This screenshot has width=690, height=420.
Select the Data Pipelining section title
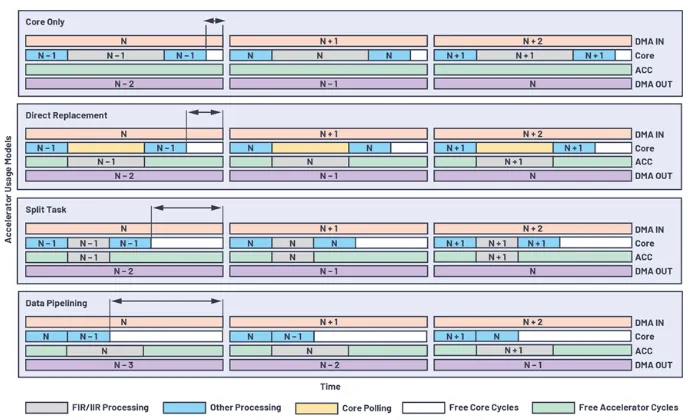56,302
